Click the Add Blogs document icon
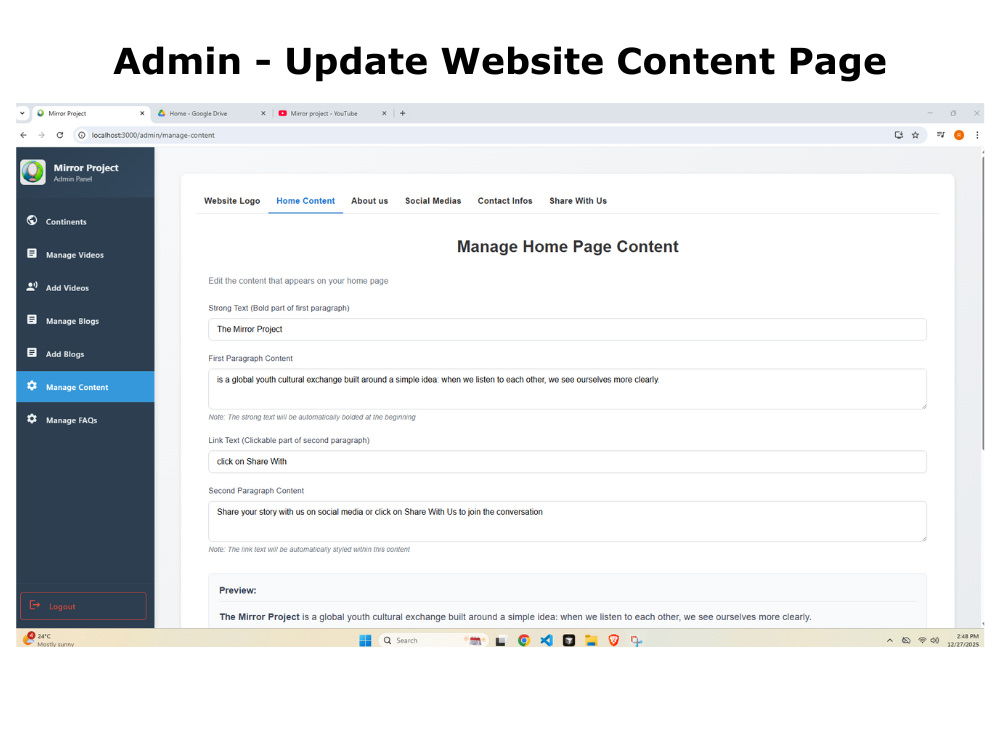Viewport: 1000px width, 750px height. tap(32, 353)
